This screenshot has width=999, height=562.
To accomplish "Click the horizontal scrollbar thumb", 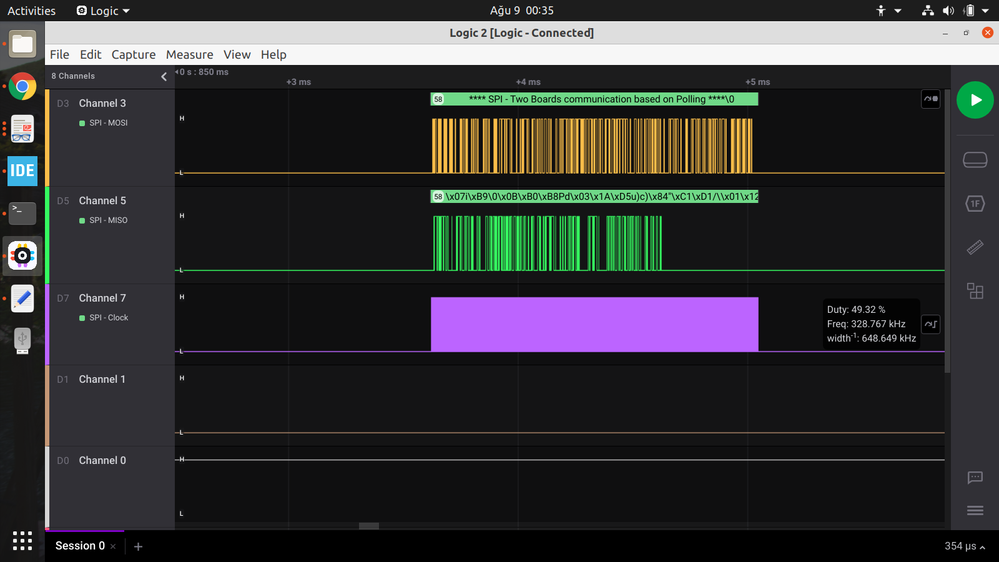I will [x=369, y=526].
